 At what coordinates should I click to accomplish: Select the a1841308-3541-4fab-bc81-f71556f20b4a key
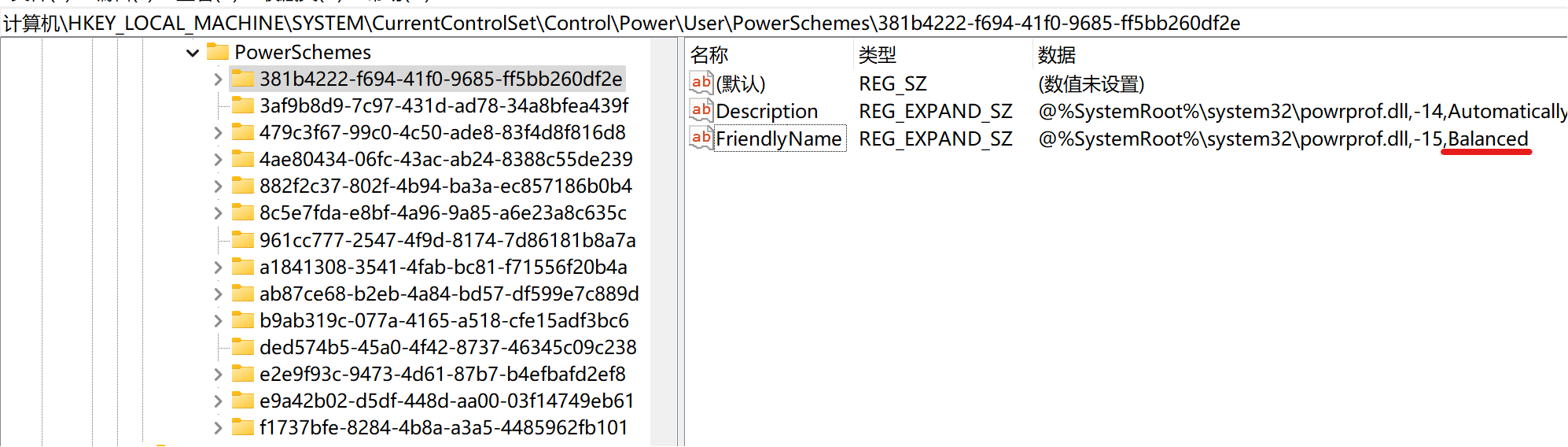(443, 267)
